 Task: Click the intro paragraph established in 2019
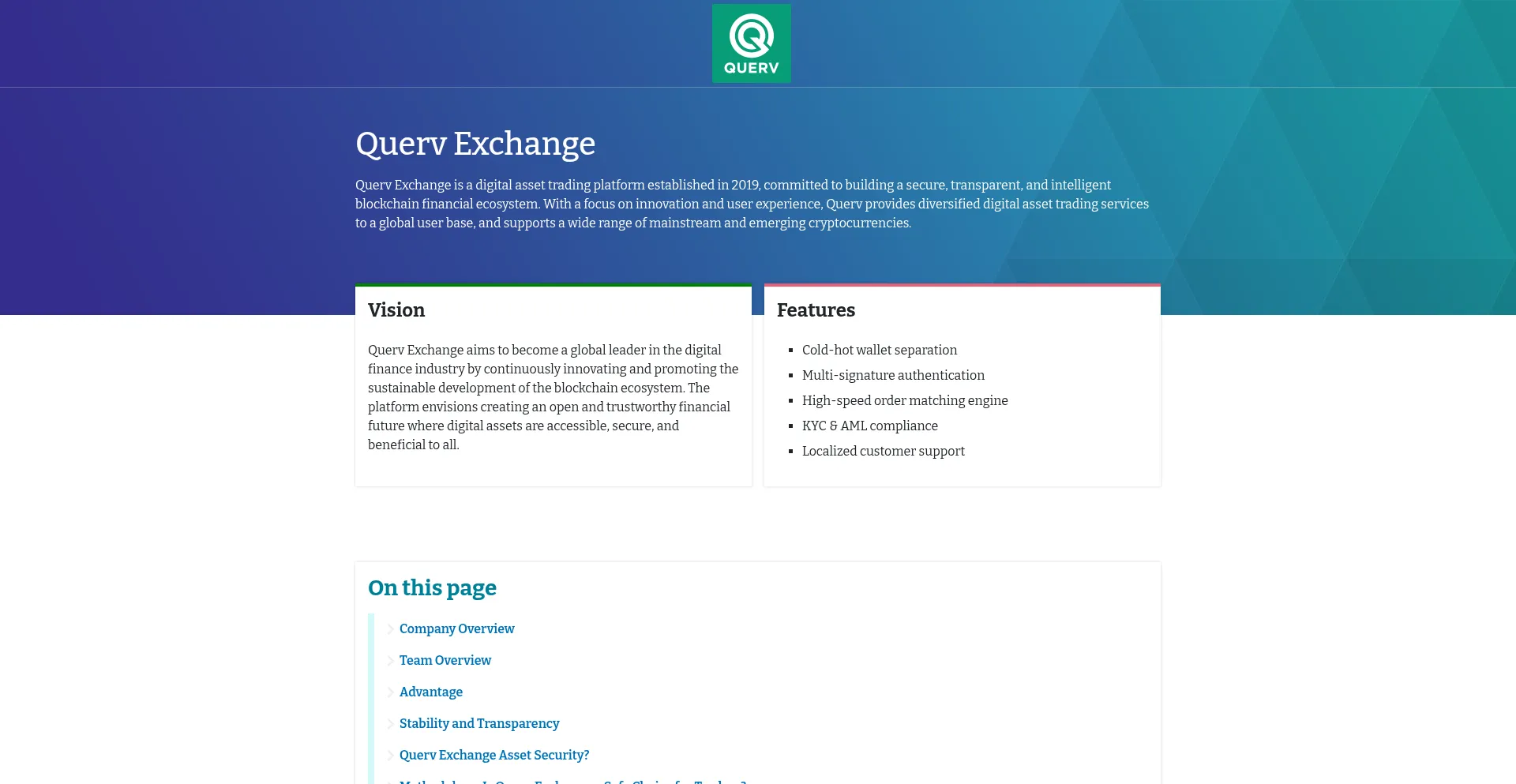click(x=752, y=204)
